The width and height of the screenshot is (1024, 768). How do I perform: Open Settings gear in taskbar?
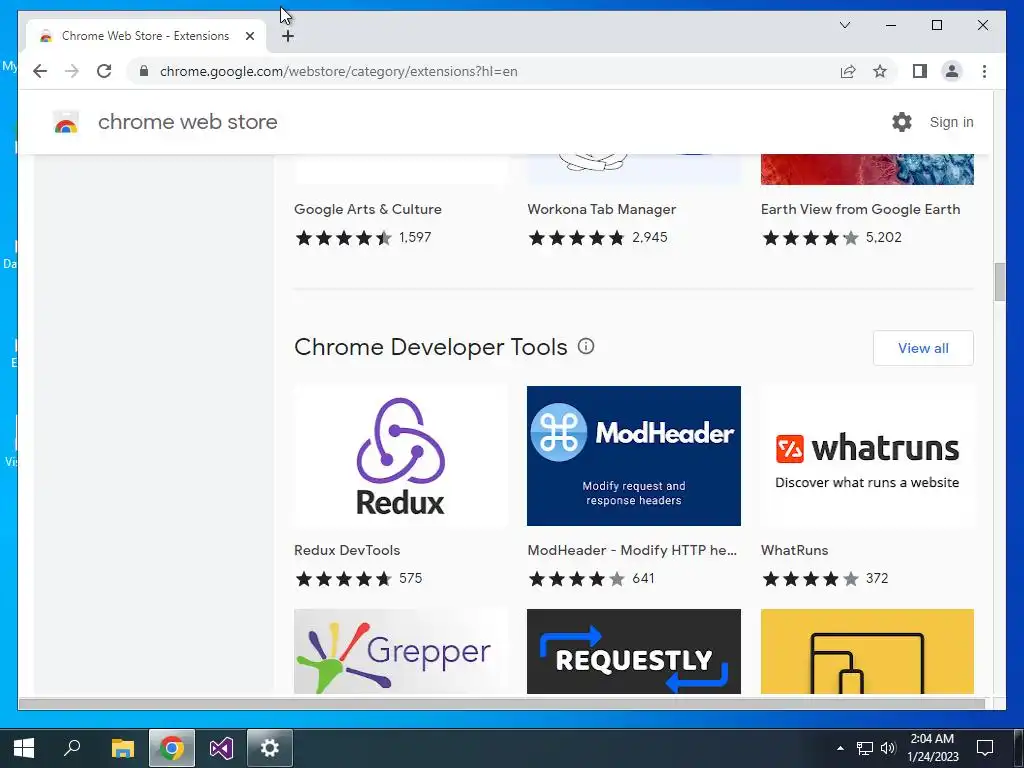coord(270,748)
